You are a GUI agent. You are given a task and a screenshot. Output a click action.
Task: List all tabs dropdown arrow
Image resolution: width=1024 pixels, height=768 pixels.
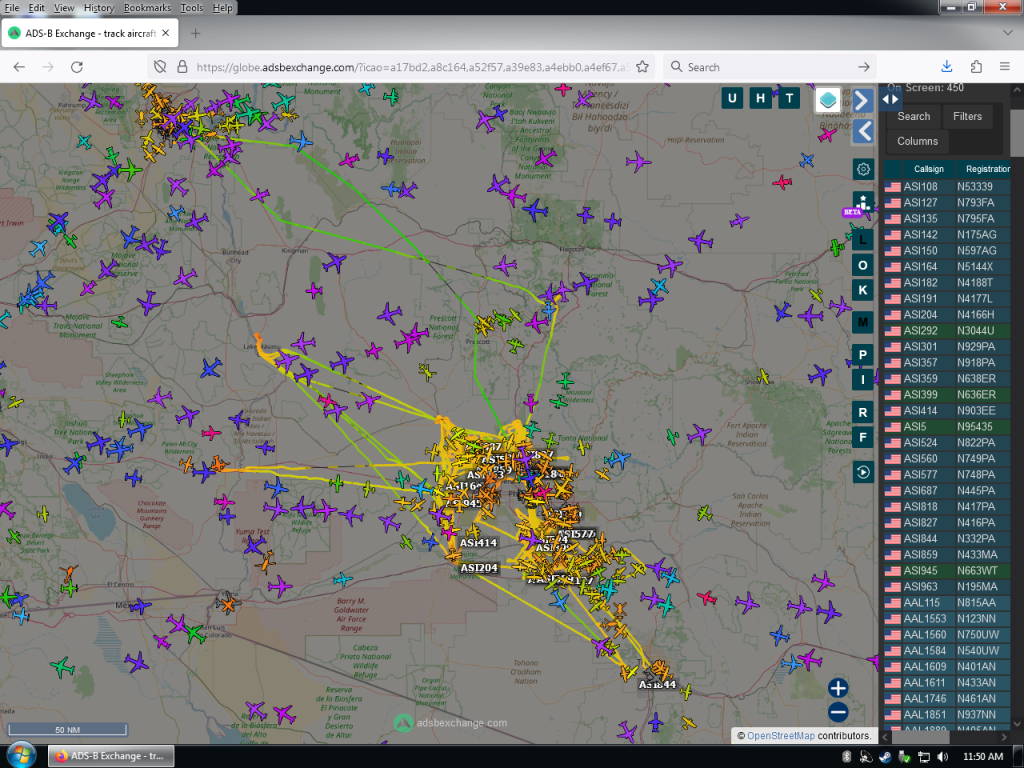pyautogui.click(x=1007, y=33)
